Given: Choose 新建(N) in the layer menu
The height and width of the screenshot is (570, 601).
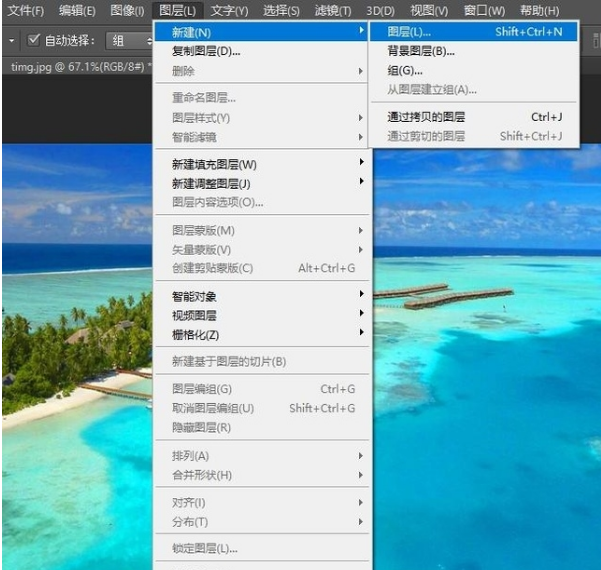Looking at the screenshot, I should pyautogui.click(x=261, y=32).
